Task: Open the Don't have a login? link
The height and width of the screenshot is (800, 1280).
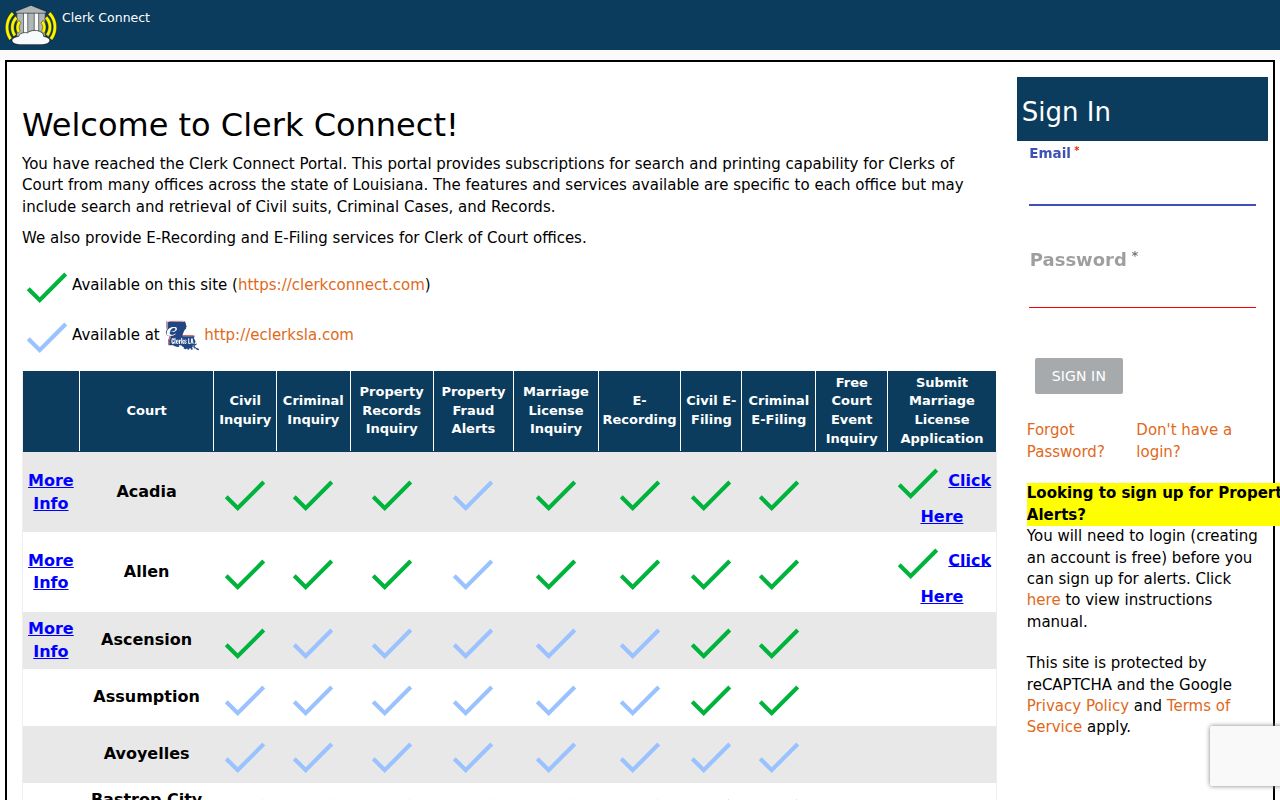Action: click(1184, 440)
